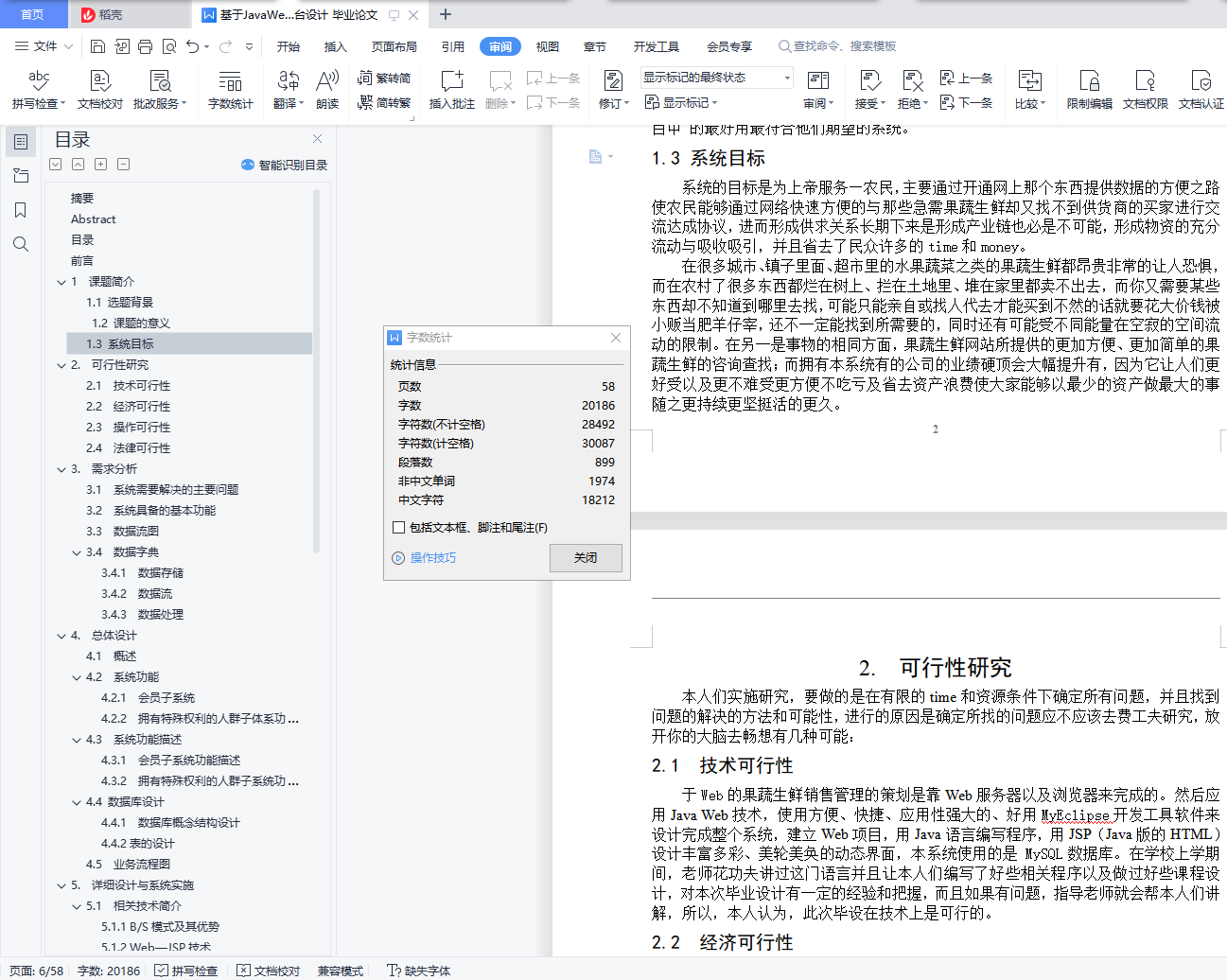The height and width of the screenshot is (980, 1227).
Task: Convert text with 简转繁
Action: [384, 103]
